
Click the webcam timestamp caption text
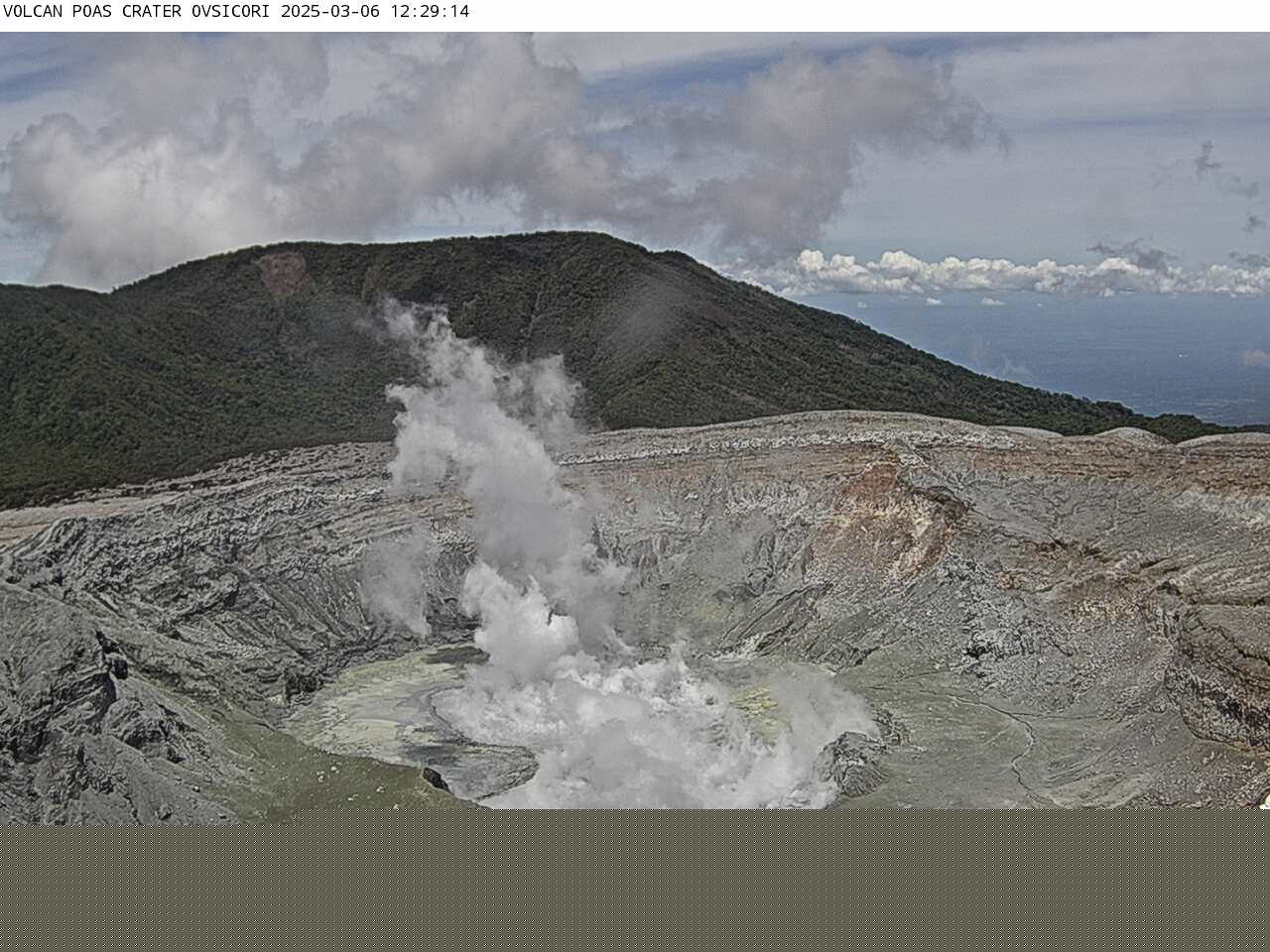pyautogui.click(x=236, y=12)
